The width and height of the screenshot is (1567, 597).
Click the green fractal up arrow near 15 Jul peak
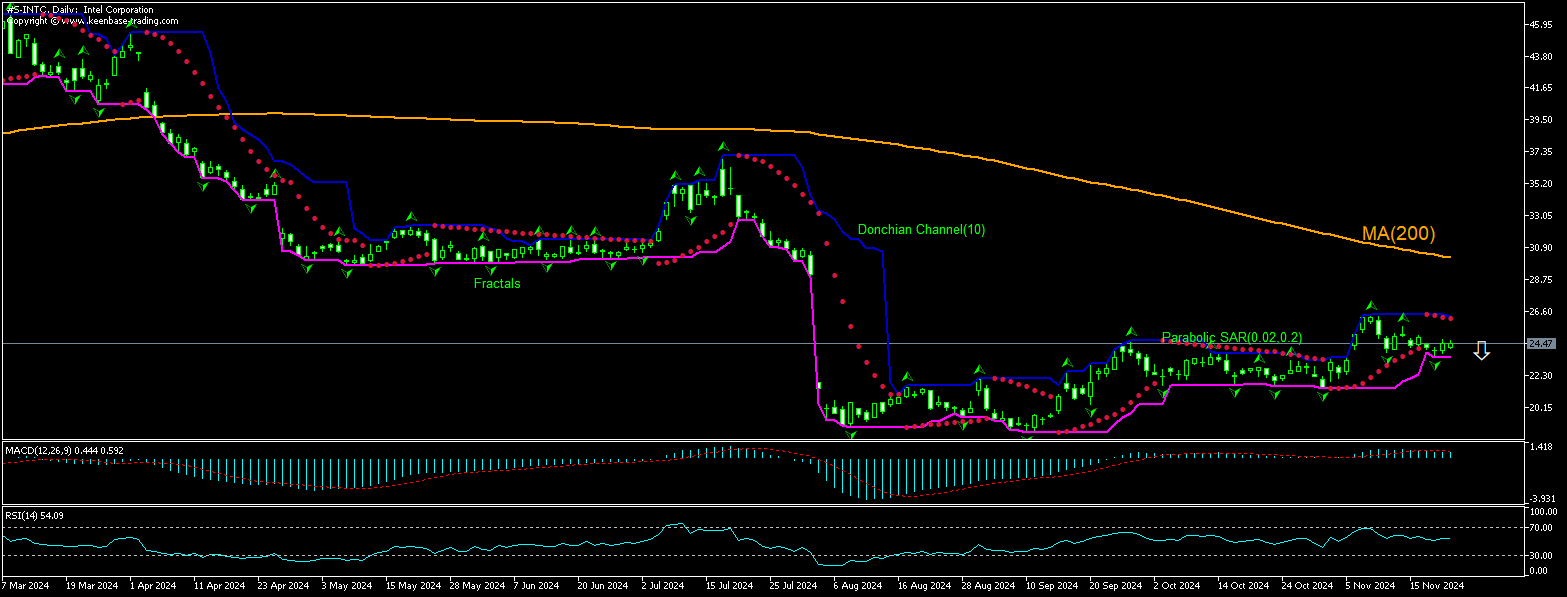[x=722, y=145]
